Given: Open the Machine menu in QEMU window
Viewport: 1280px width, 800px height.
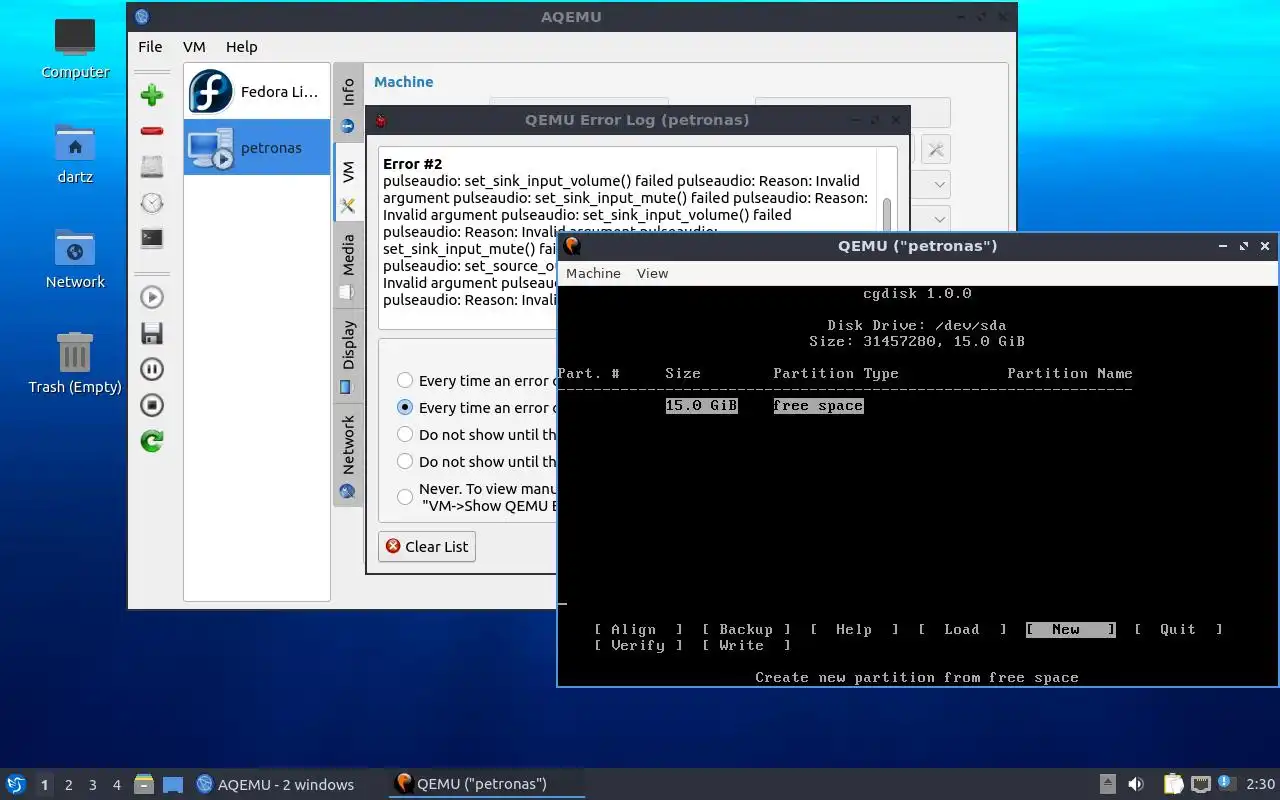Looking at the screenshot, I should (x=593, y=273).
